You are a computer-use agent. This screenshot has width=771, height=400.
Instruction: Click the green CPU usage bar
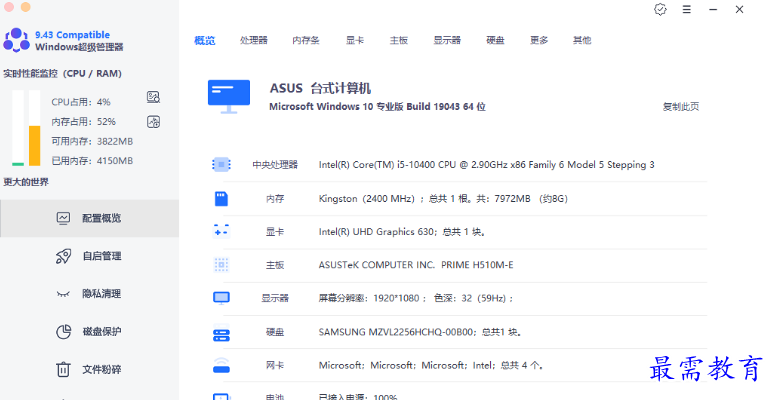click(x=18, y=164)
